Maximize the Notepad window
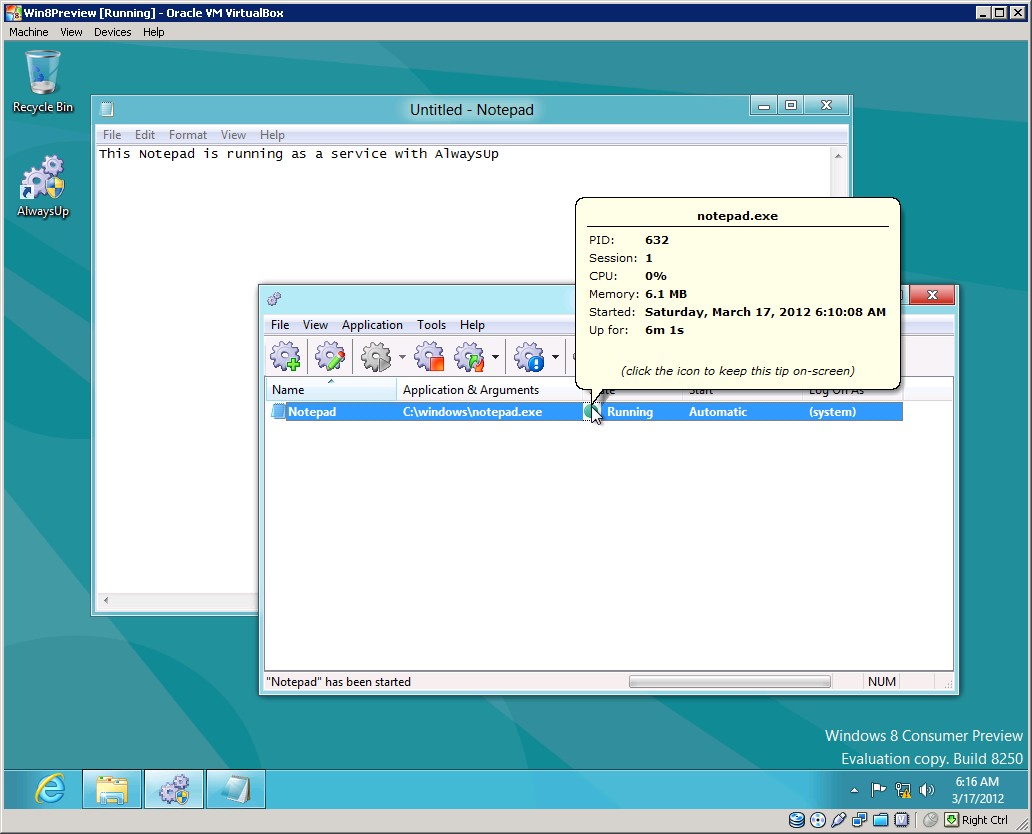This screenshot has width=1032, height=834. pos(791,105)
